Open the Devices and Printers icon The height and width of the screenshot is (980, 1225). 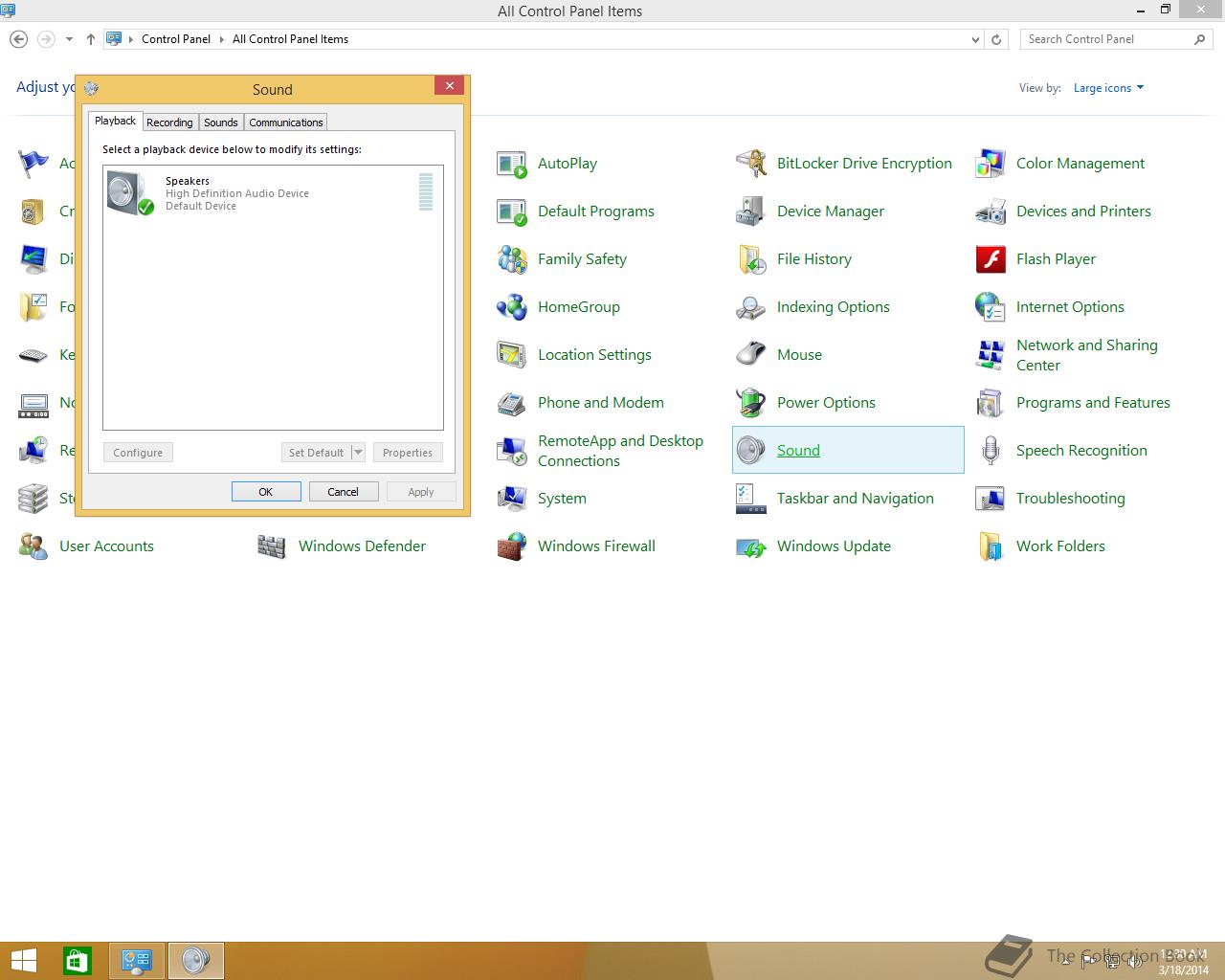[x=991, y=212]
